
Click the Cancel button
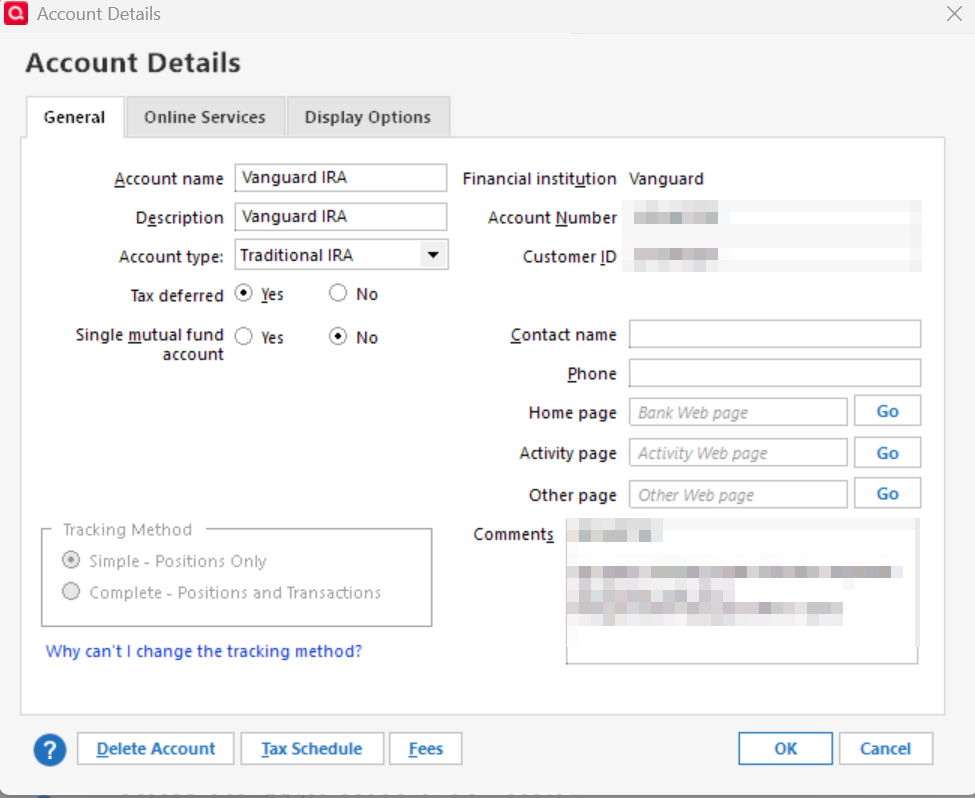pyautogui.click(x=885, y=749)
